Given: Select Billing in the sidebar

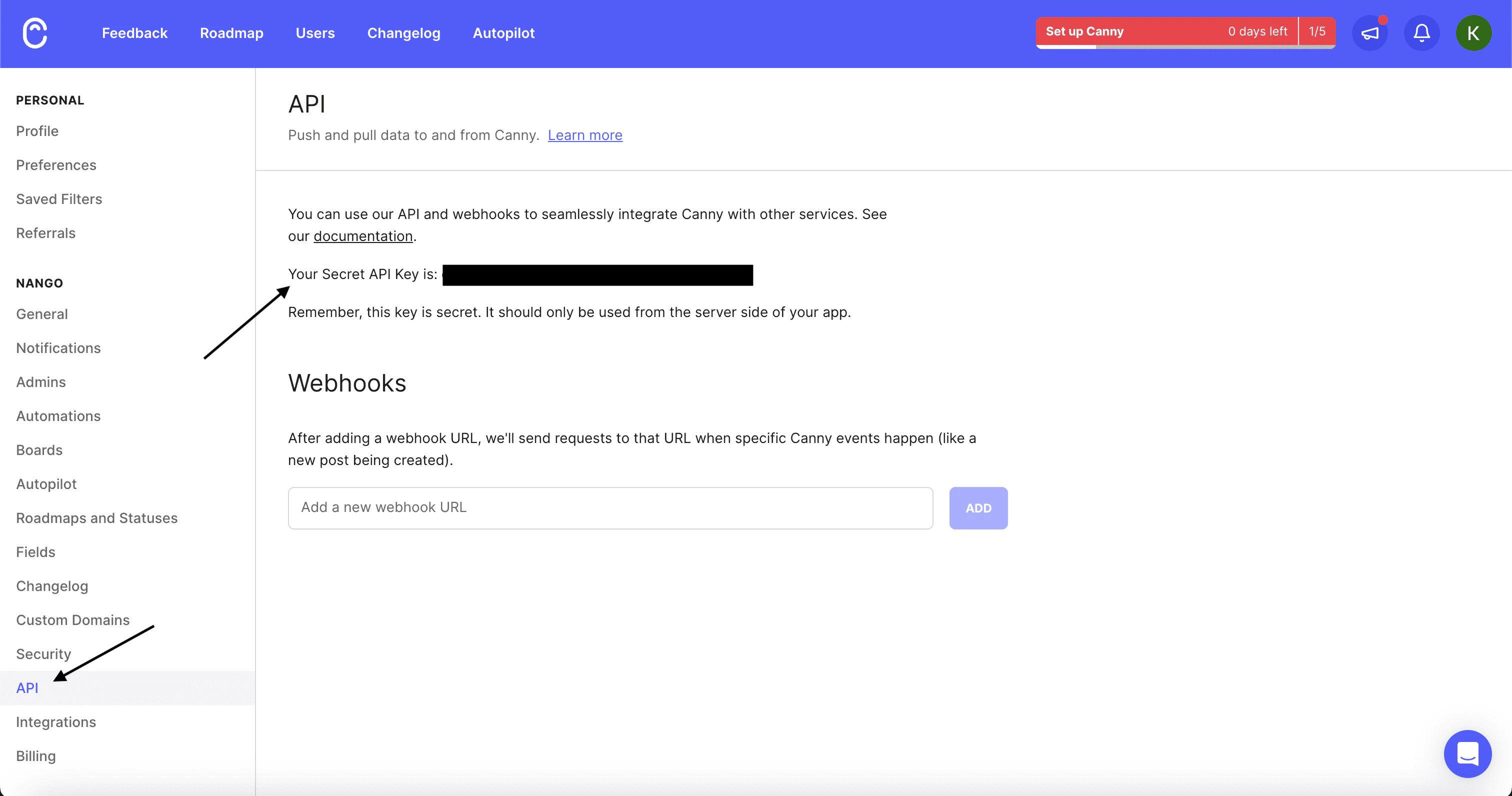Looking at the screenshot, I should 36,756.
